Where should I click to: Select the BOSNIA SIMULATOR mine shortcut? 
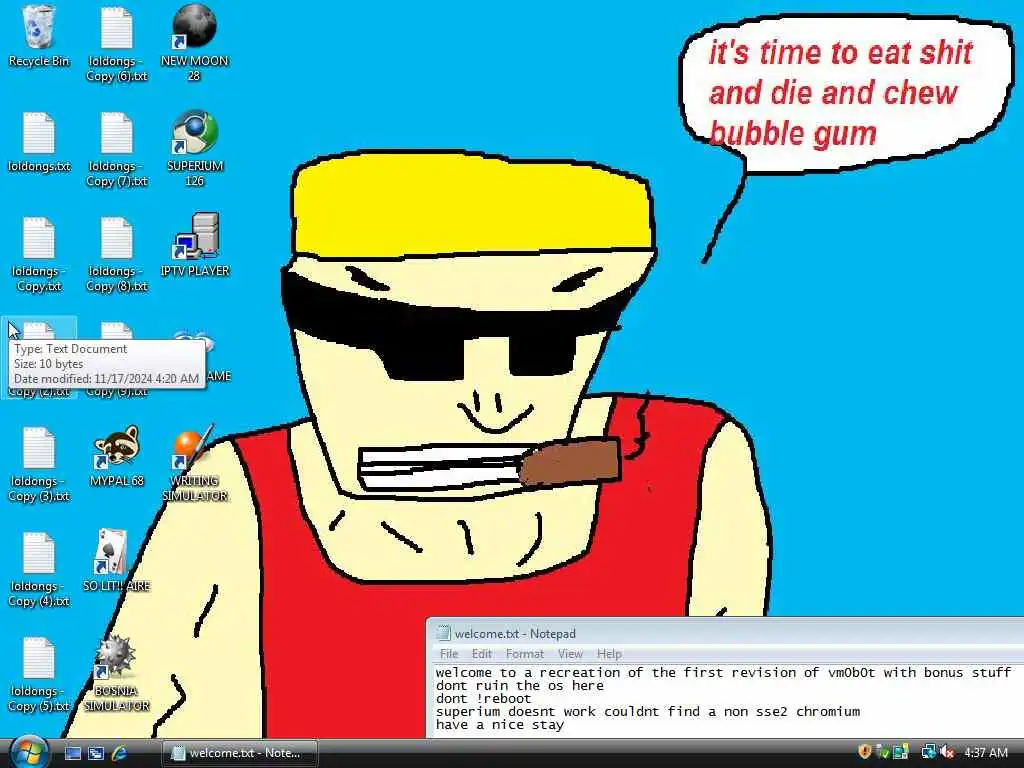[x=117, y=673]
